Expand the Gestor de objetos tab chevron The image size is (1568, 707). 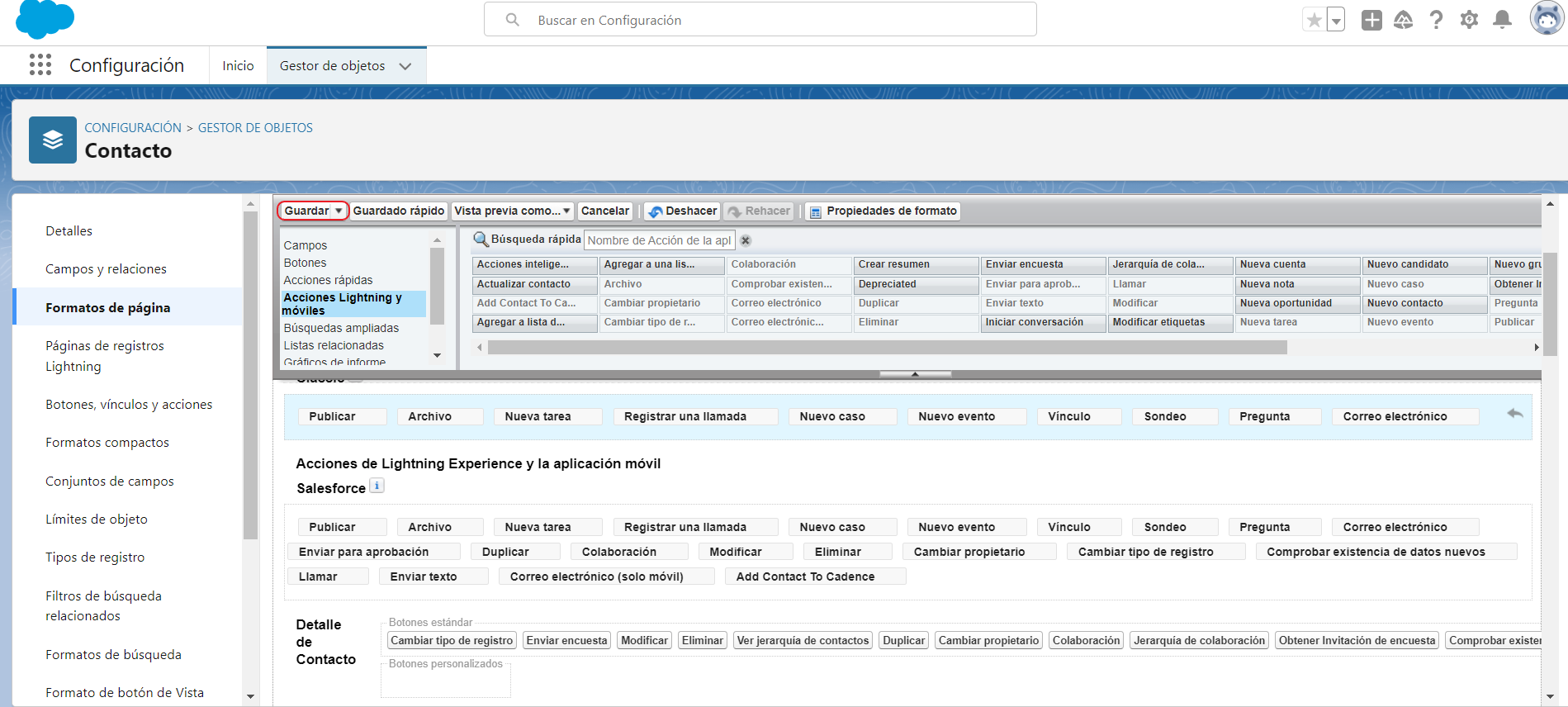pos(405,66)
